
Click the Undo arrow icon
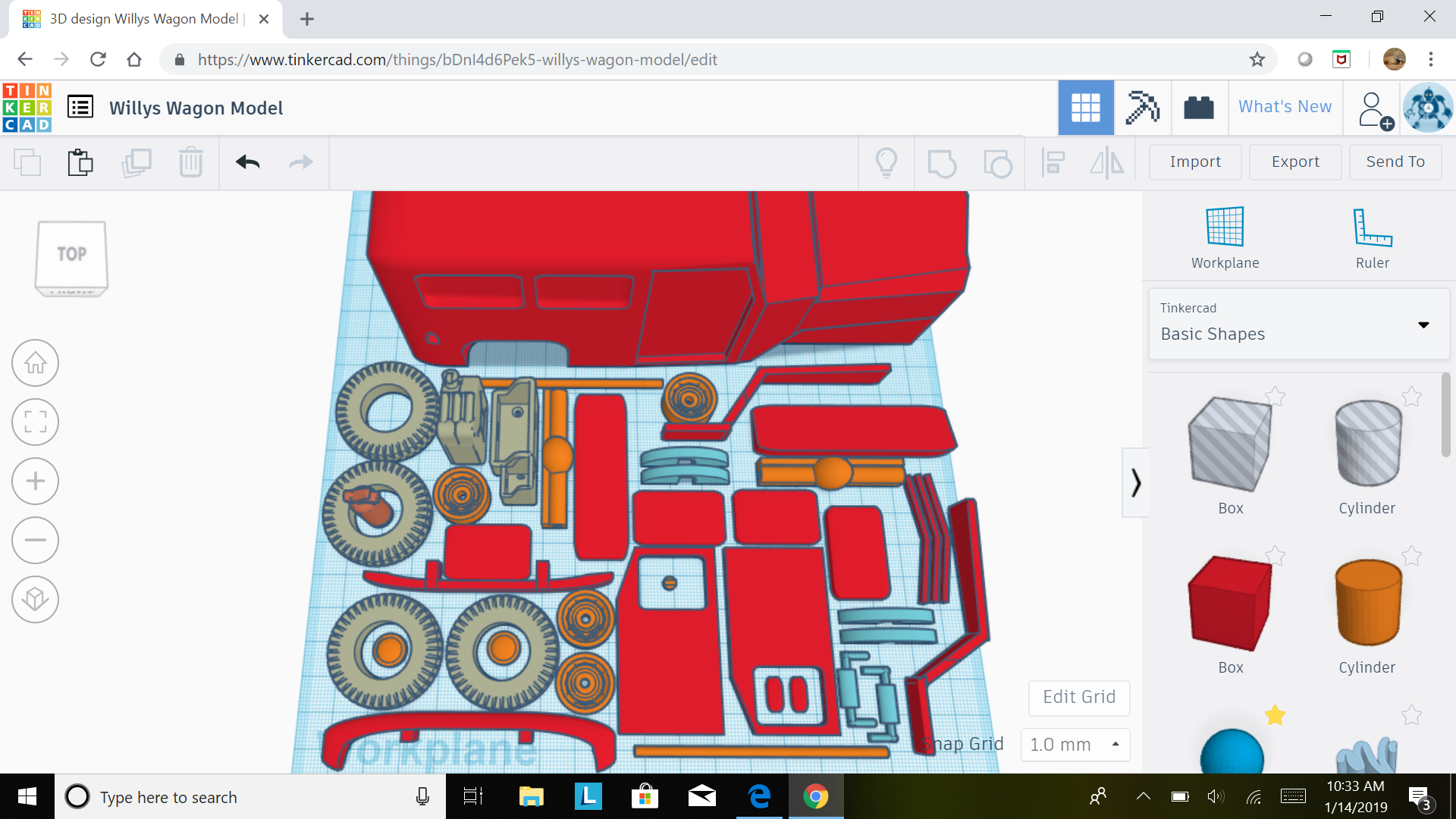(x=247, y=162)
